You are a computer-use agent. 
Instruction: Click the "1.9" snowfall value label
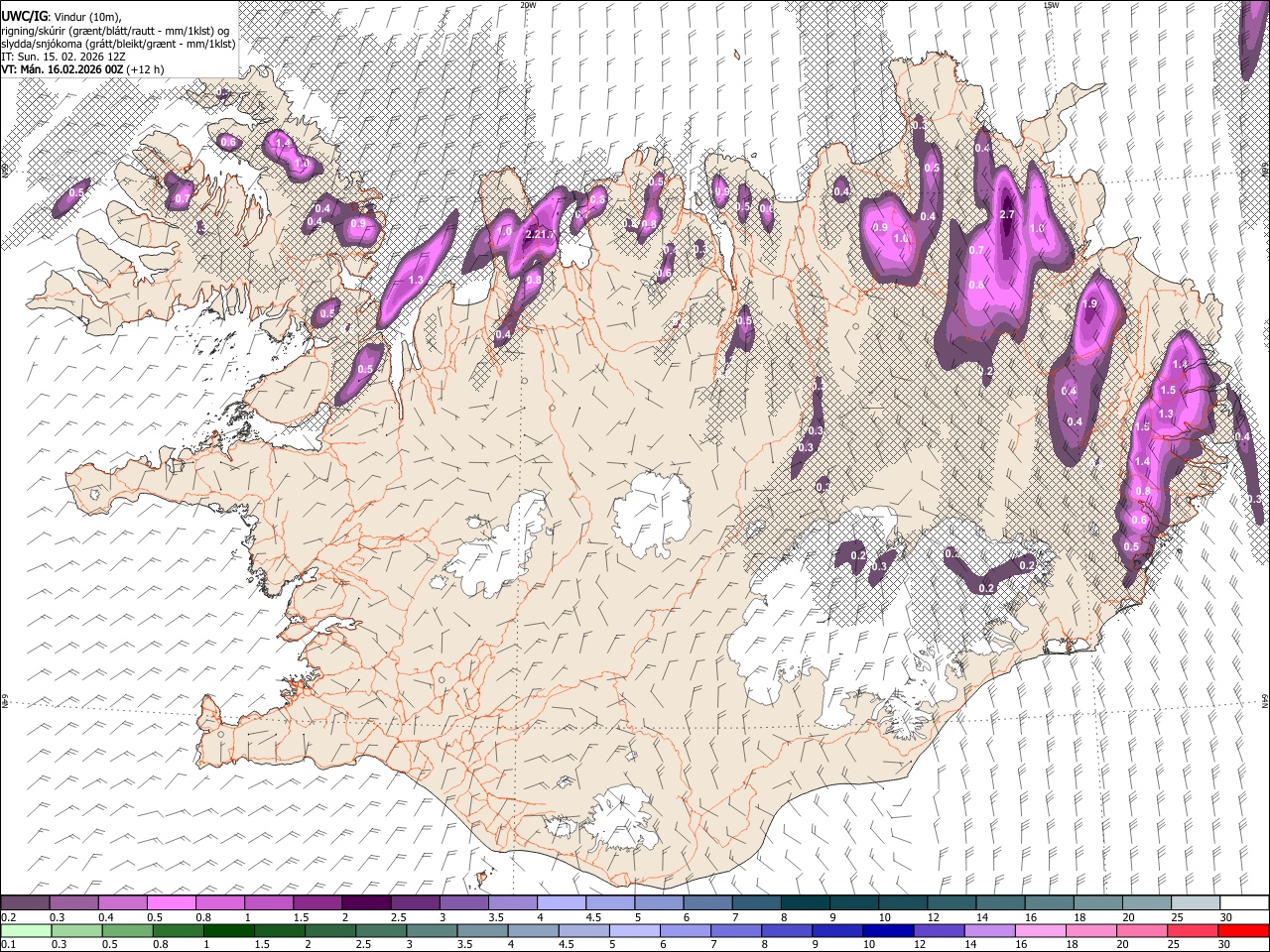coord(1090,304)
